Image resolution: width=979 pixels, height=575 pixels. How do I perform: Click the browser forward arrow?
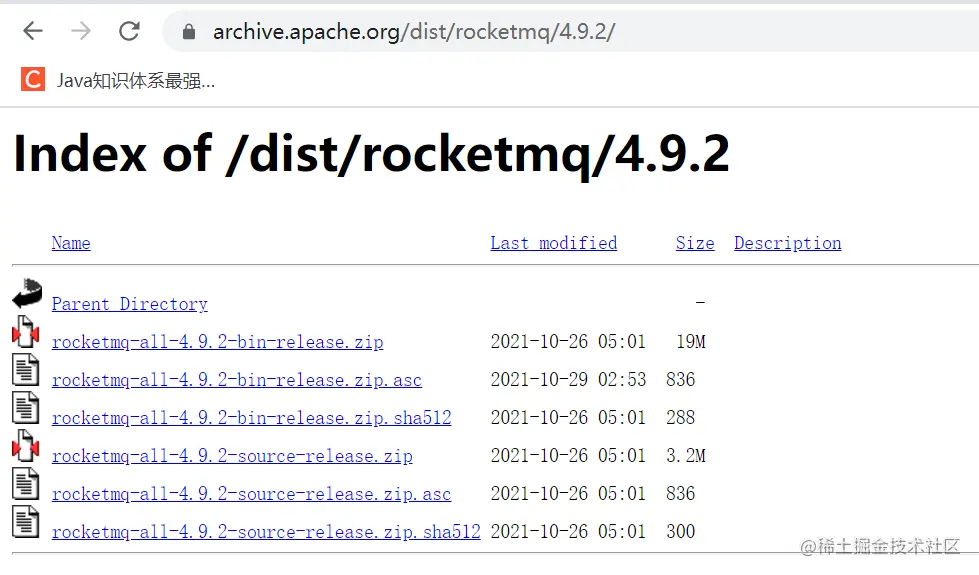pyautogui.click(x=81, y=31)
